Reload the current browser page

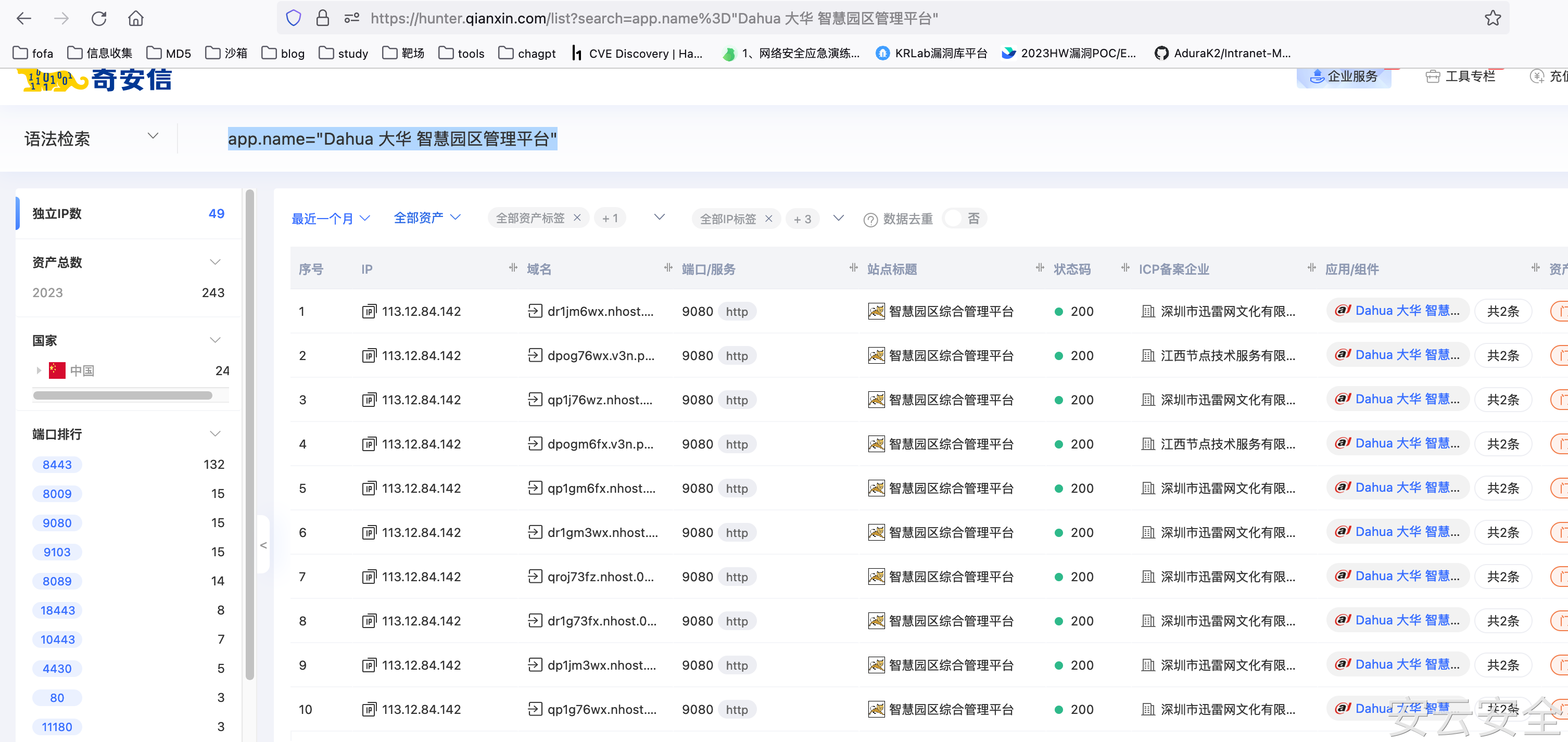(x=98, y=18)
